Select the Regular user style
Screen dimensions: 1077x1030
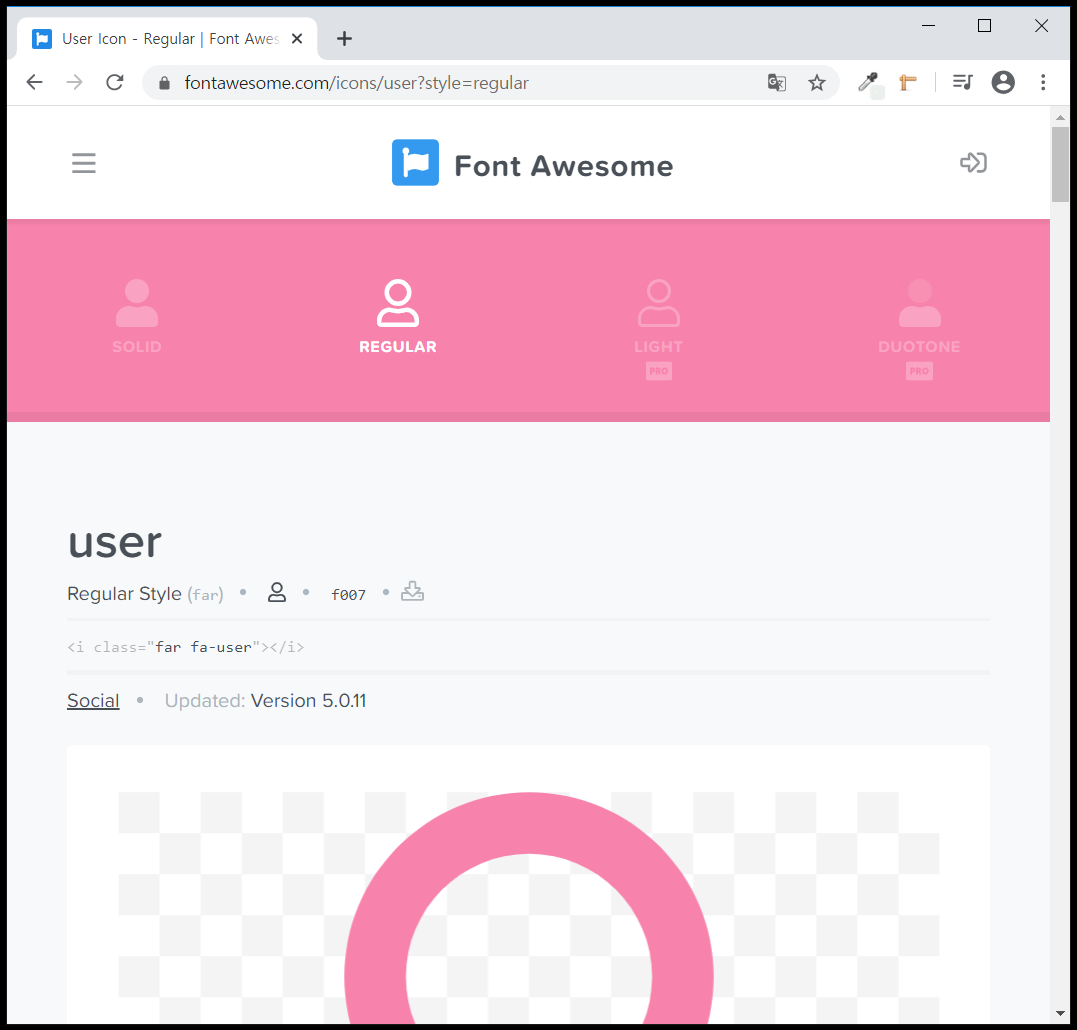tap(398, 317)
